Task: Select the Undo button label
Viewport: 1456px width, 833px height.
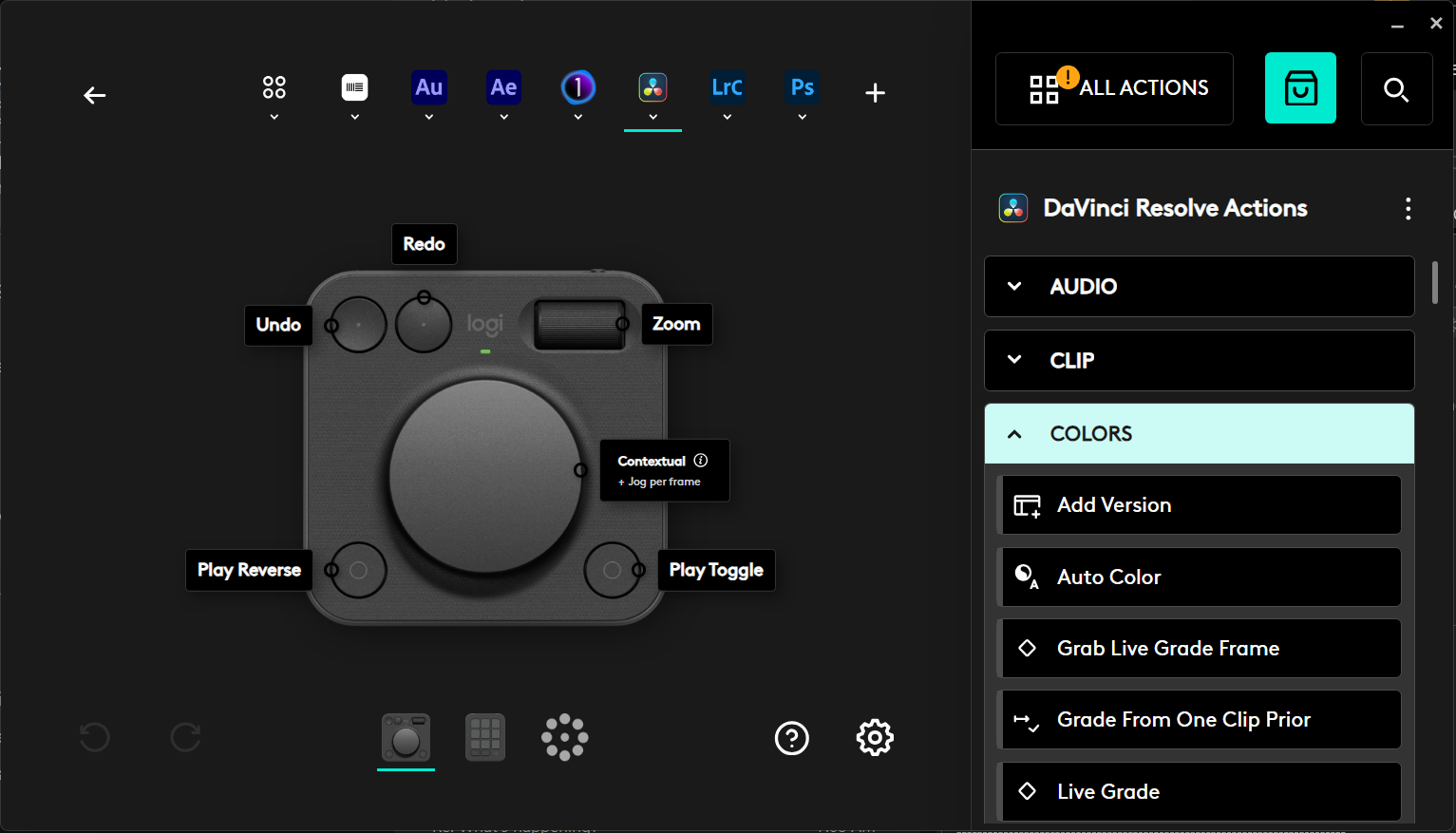Action: click(x=278, y=325)
